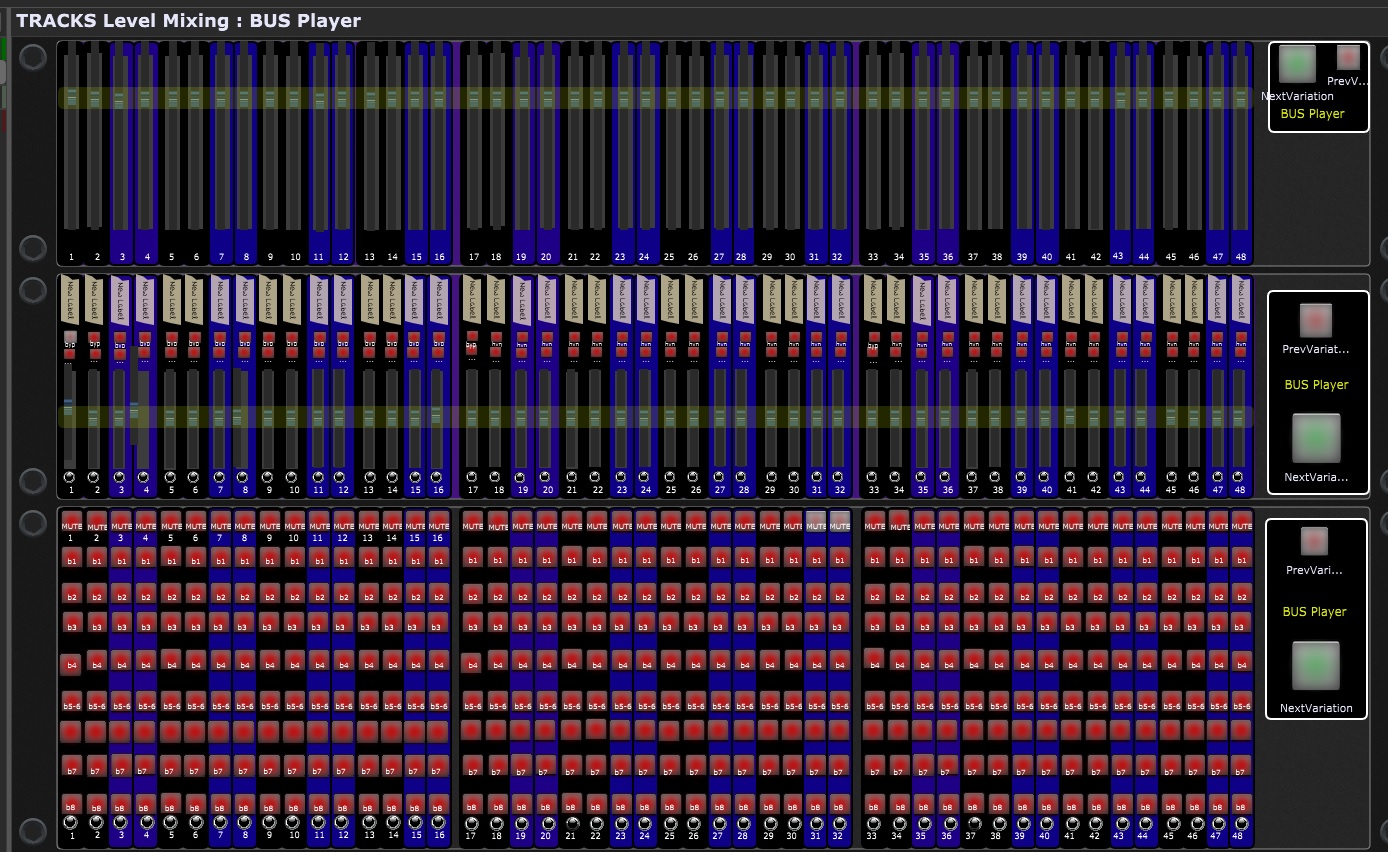This screenshot has width=1388, height=852.
Task: Click the red button labeled PrevV...
Action: point(1348,57)
